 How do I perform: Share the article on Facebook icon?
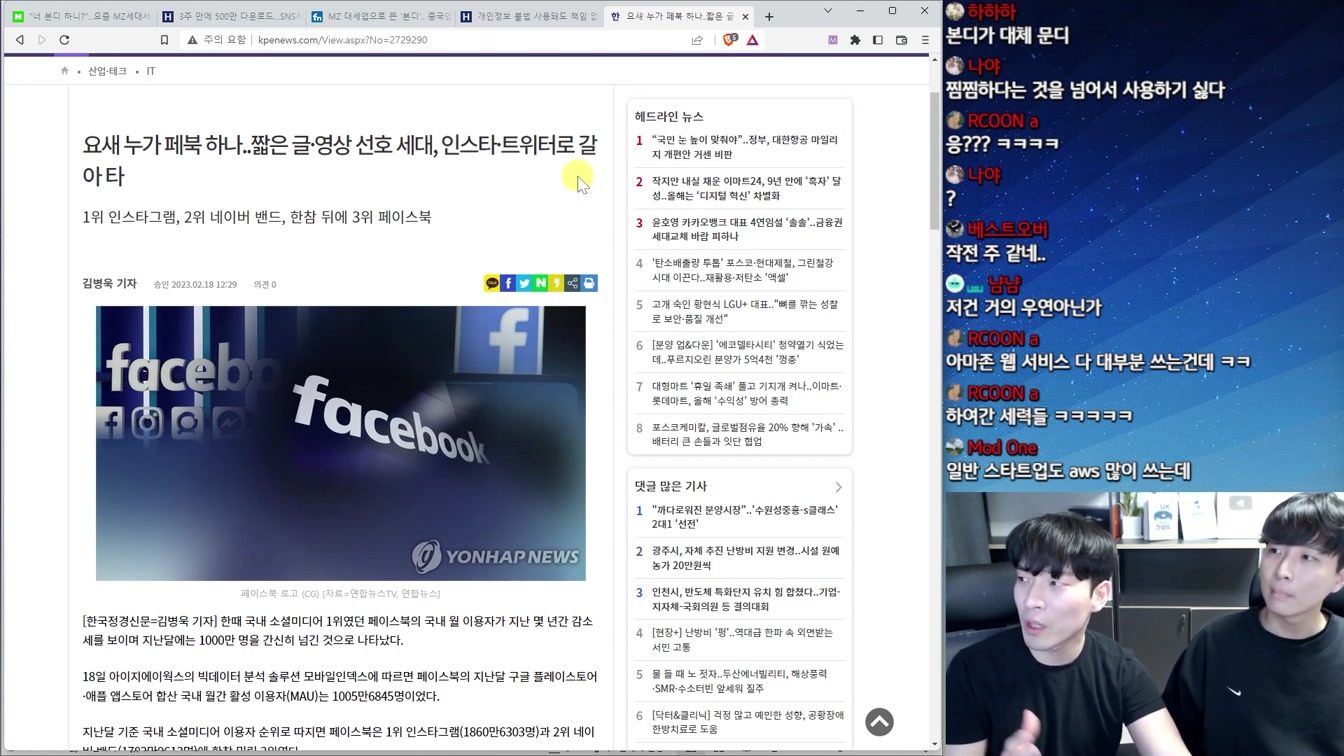coord(508,284)
